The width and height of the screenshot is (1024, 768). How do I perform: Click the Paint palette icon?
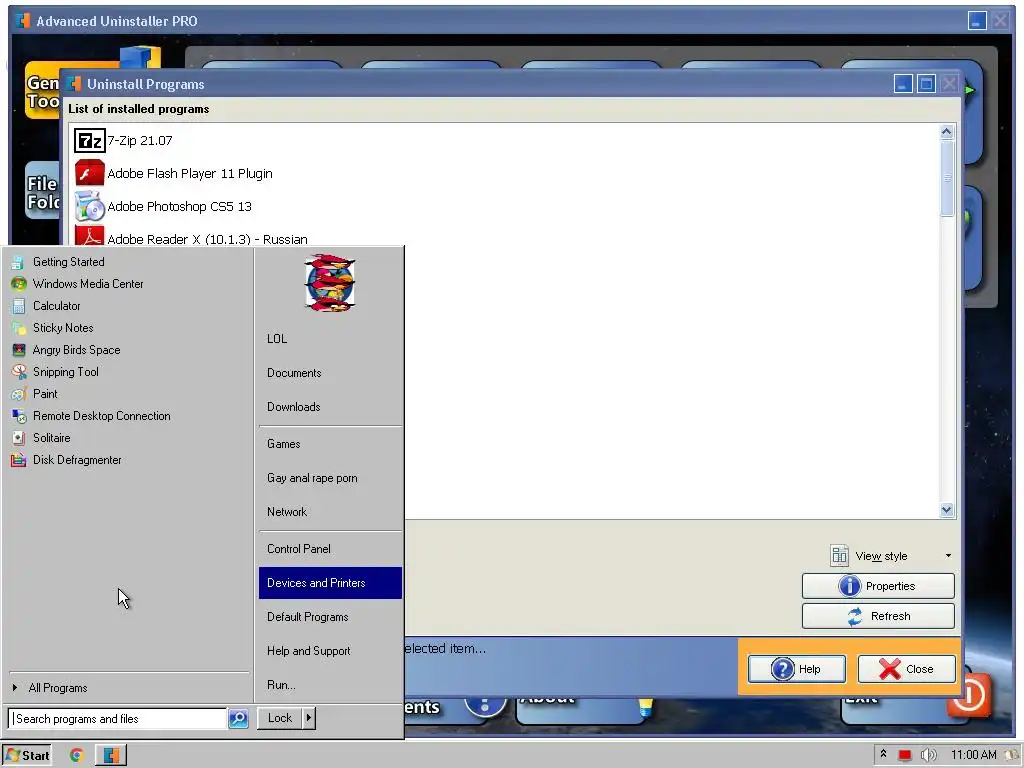click(18, 394)
